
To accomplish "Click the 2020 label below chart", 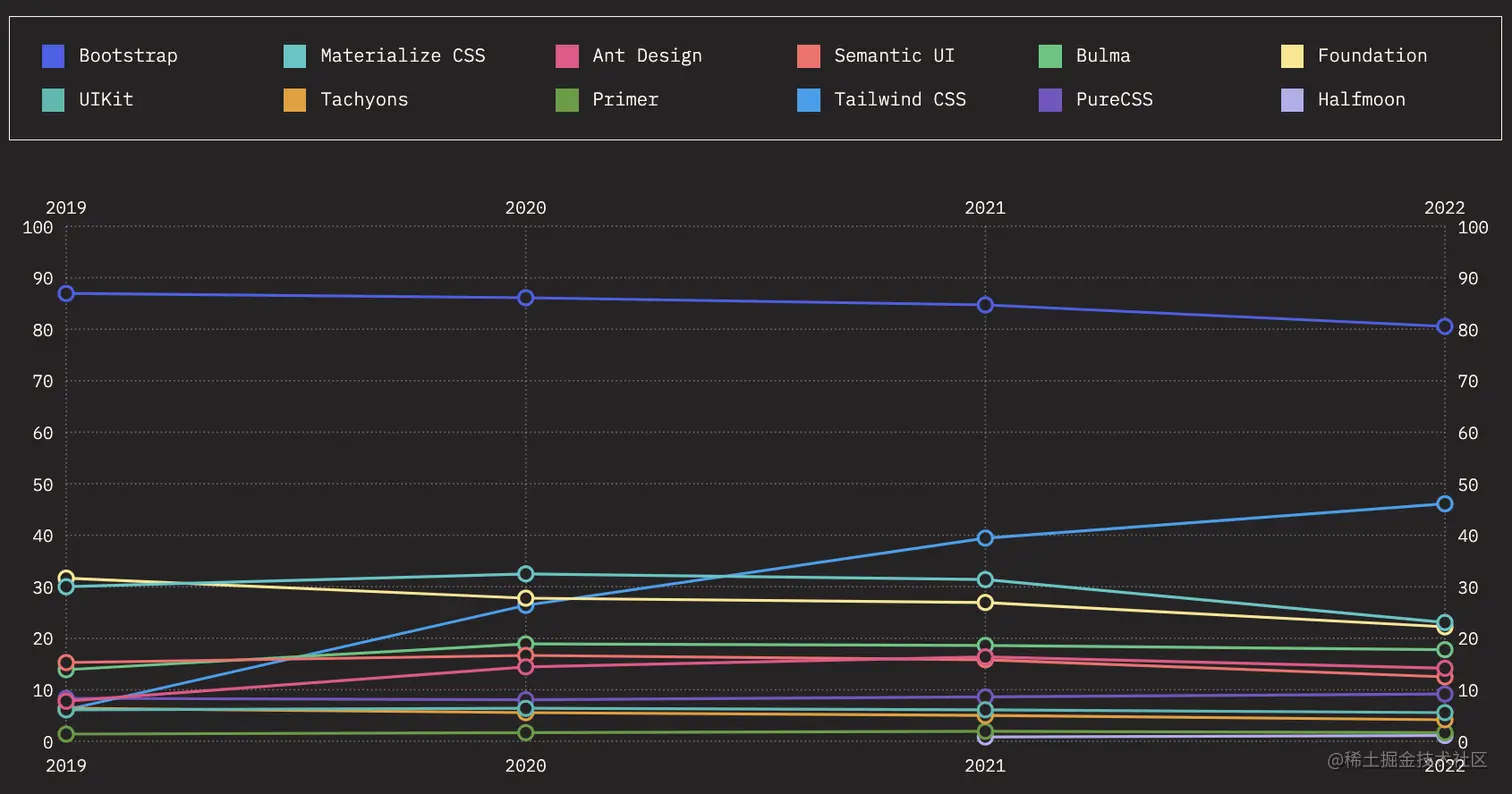I will 526,766.
